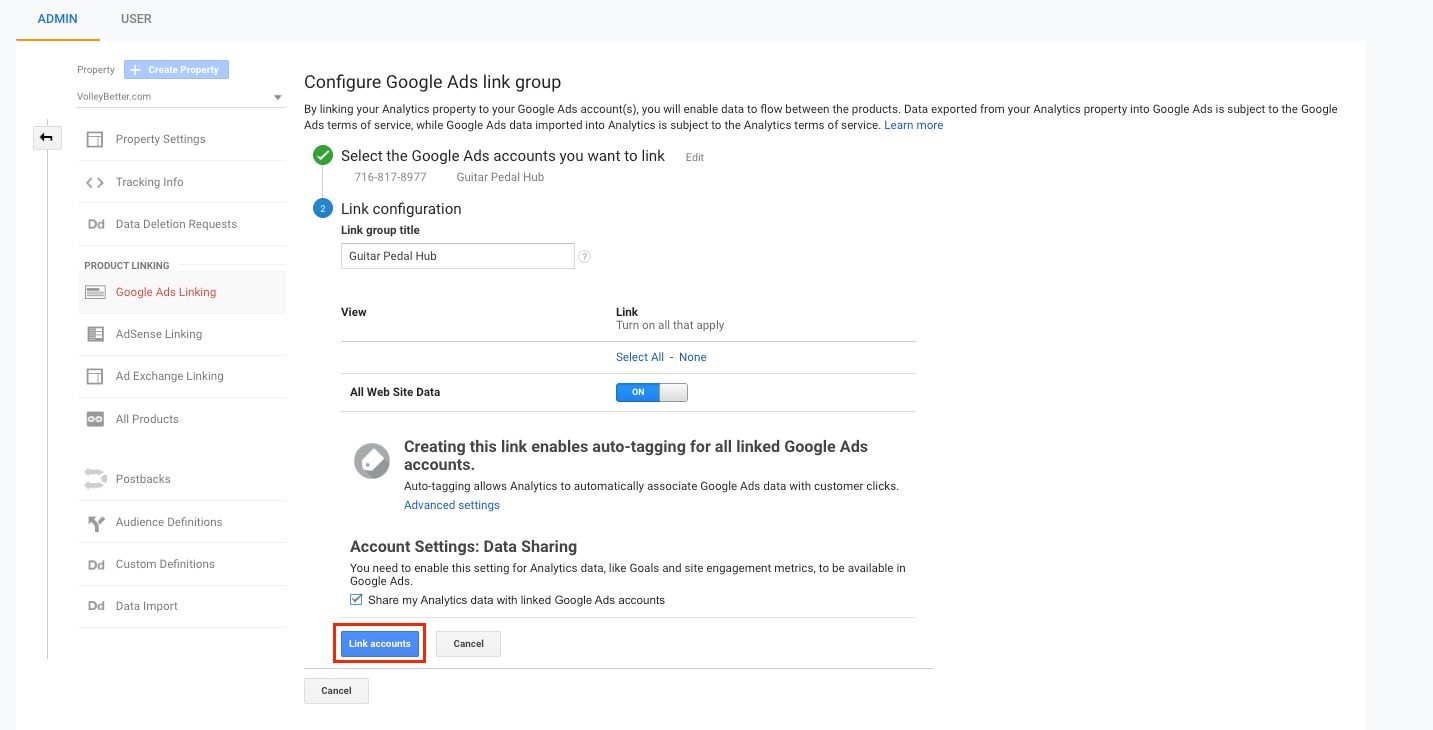Click the Dd icon beside Custom Definitions
Screen dimensions: 1433x730
point(96,564)
